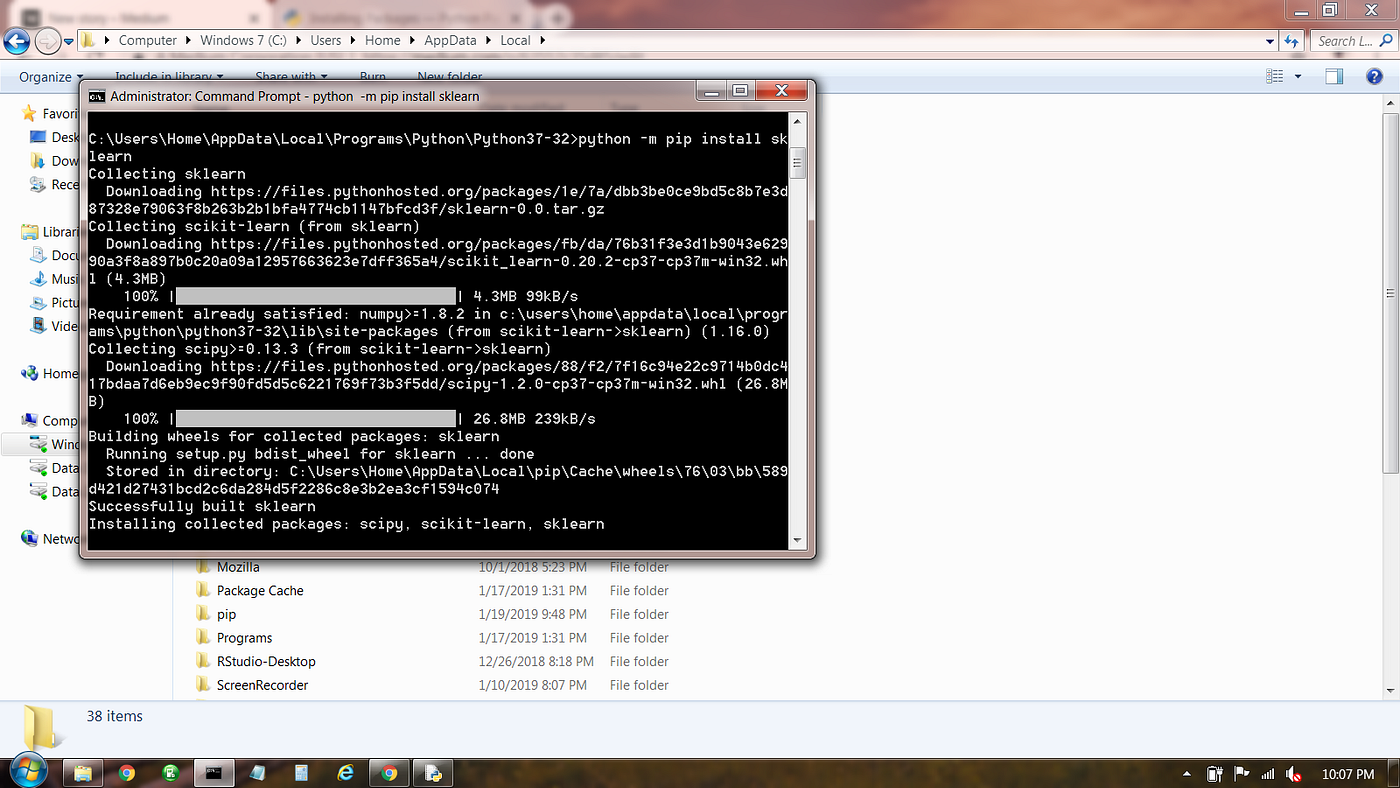This screenshot has width=1400, height=788.
Task: Unmute the system volume speaker
Action: point(1293,773)
